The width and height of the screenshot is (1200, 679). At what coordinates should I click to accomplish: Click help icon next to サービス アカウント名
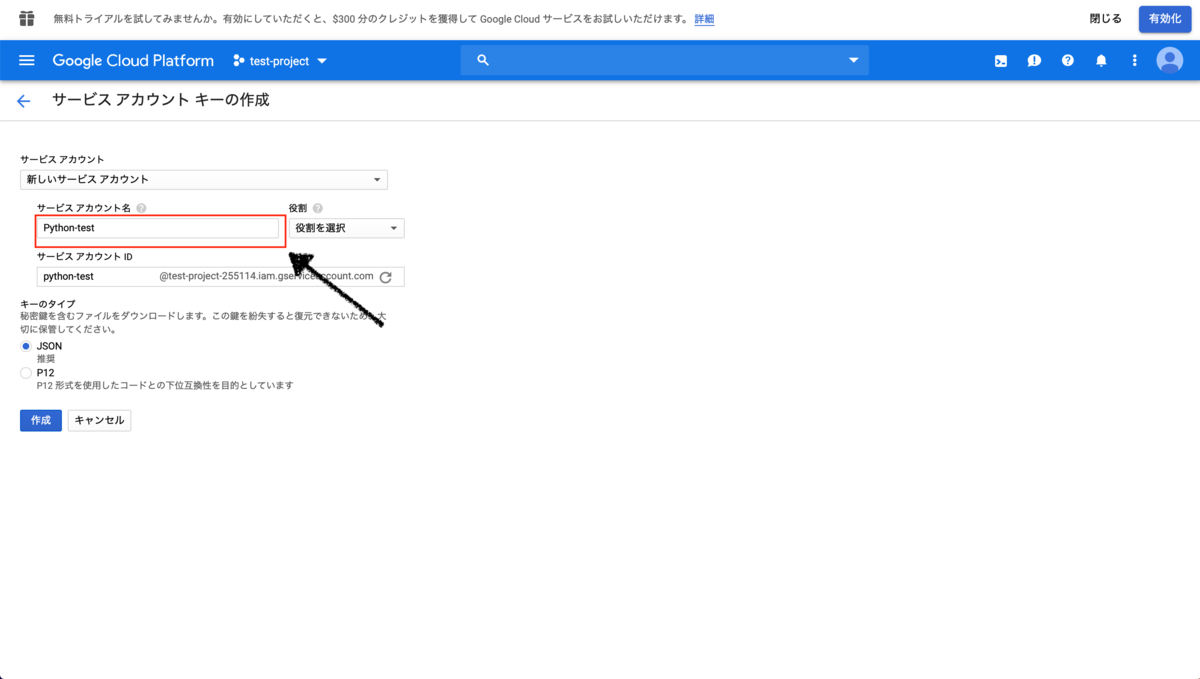pos(141,208)
